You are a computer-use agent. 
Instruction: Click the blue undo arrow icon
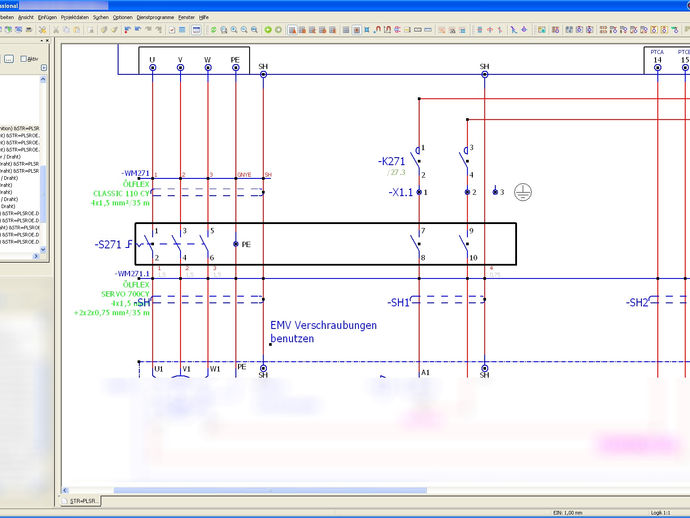(138, 30)
